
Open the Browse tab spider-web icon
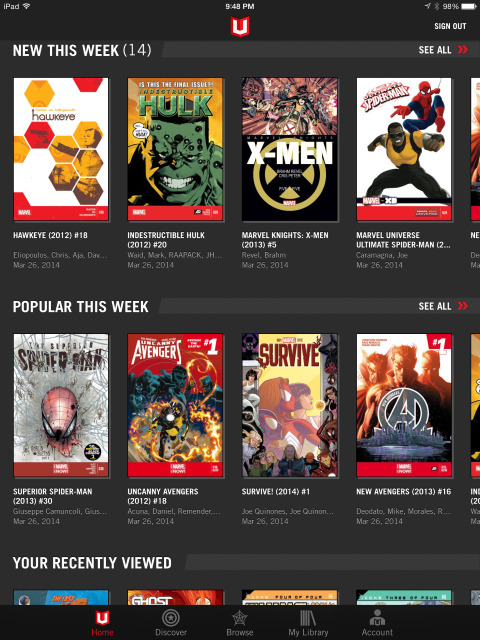(240, 618)
